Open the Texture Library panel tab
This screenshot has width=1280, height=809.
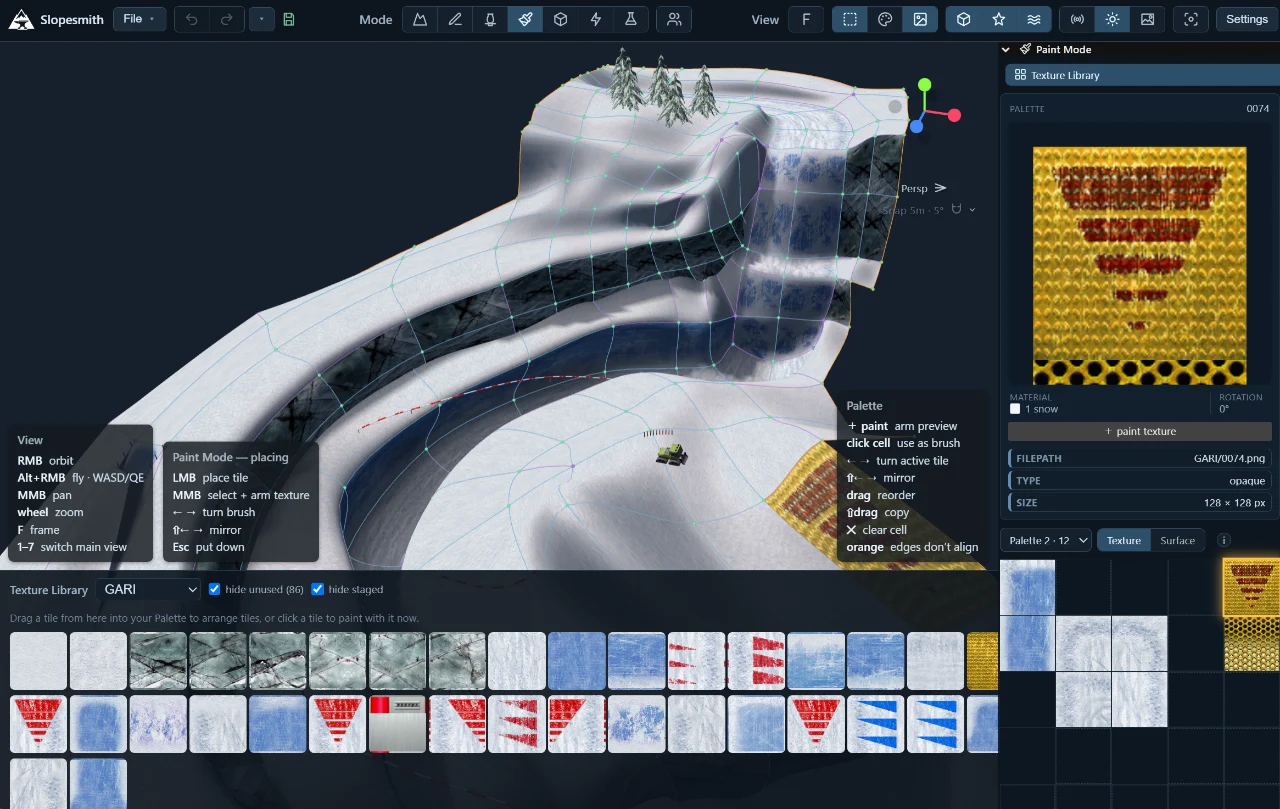click(1140, 75)
